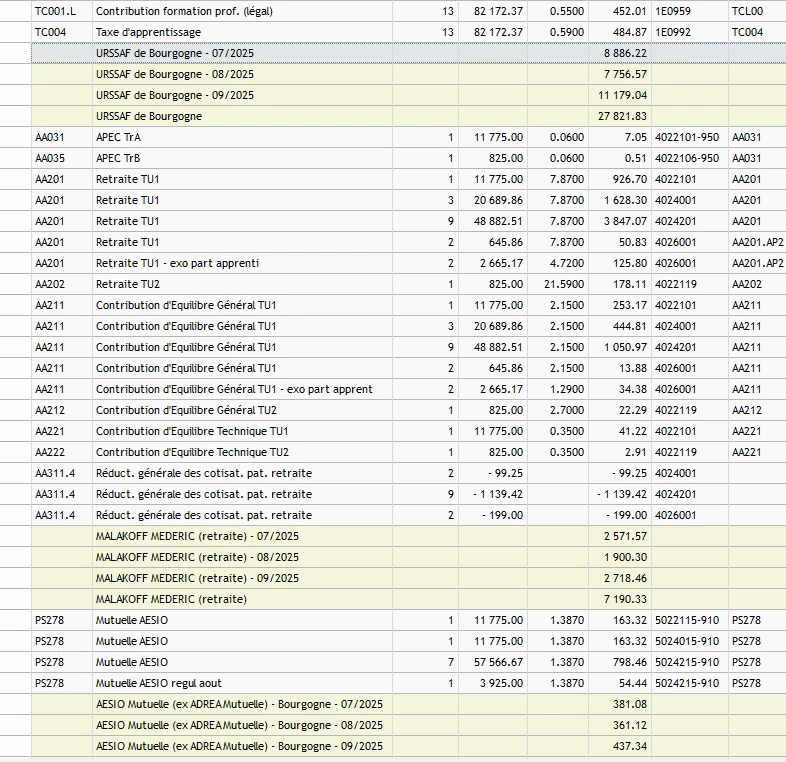This screenshot has height=762, width=786.
Task: Select Retraite TU1 - exo part apprenti row
Action: click(x=178, y=263)
